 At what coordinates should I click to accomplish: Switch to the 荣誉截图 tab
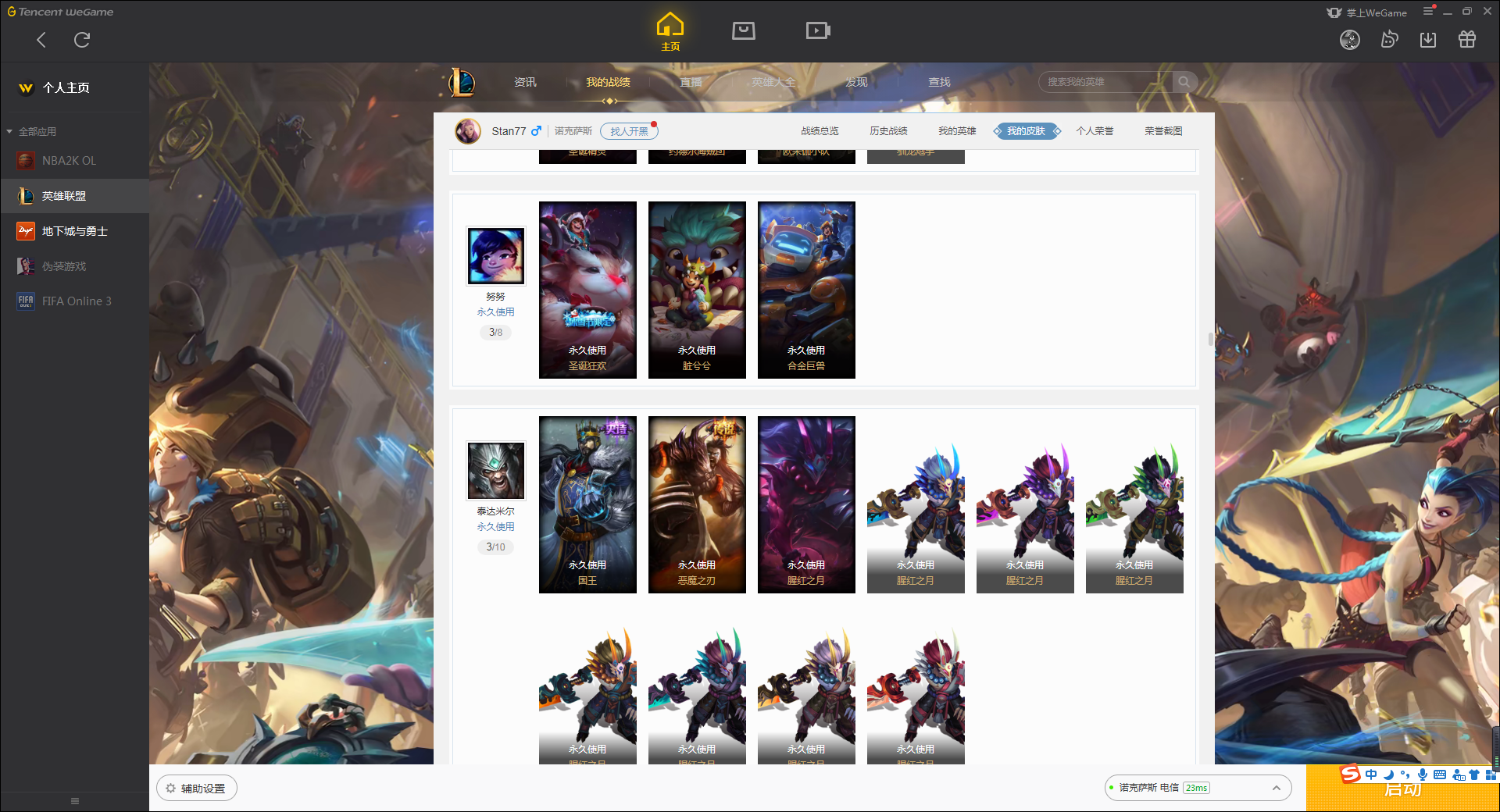click(1163, 131)
